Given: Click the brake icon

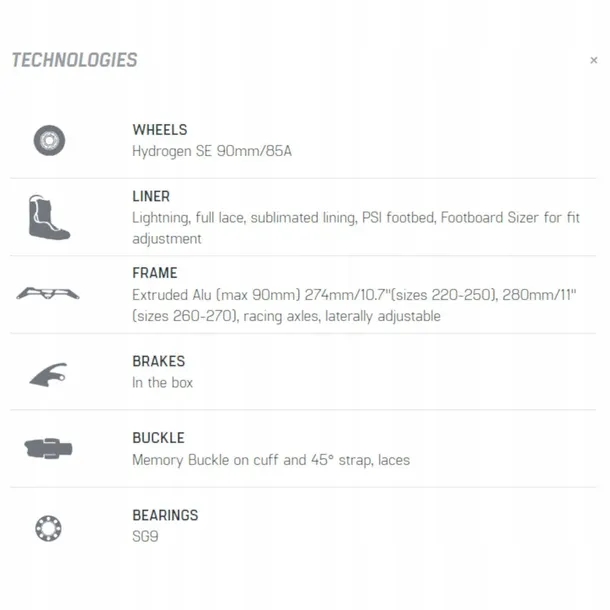Looking at the screenshot, I should pos(48,373).
